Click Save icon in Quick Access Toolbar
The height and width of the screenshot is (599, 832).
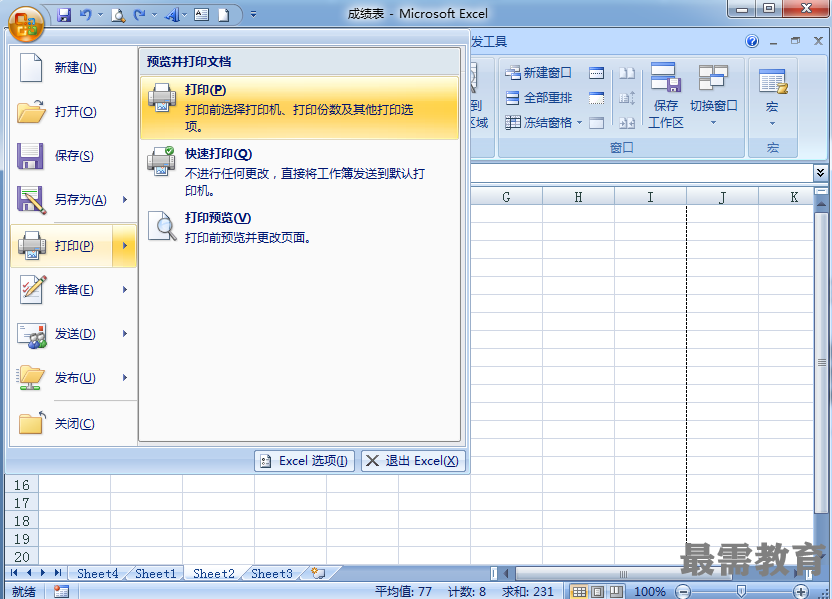[64, 15]
